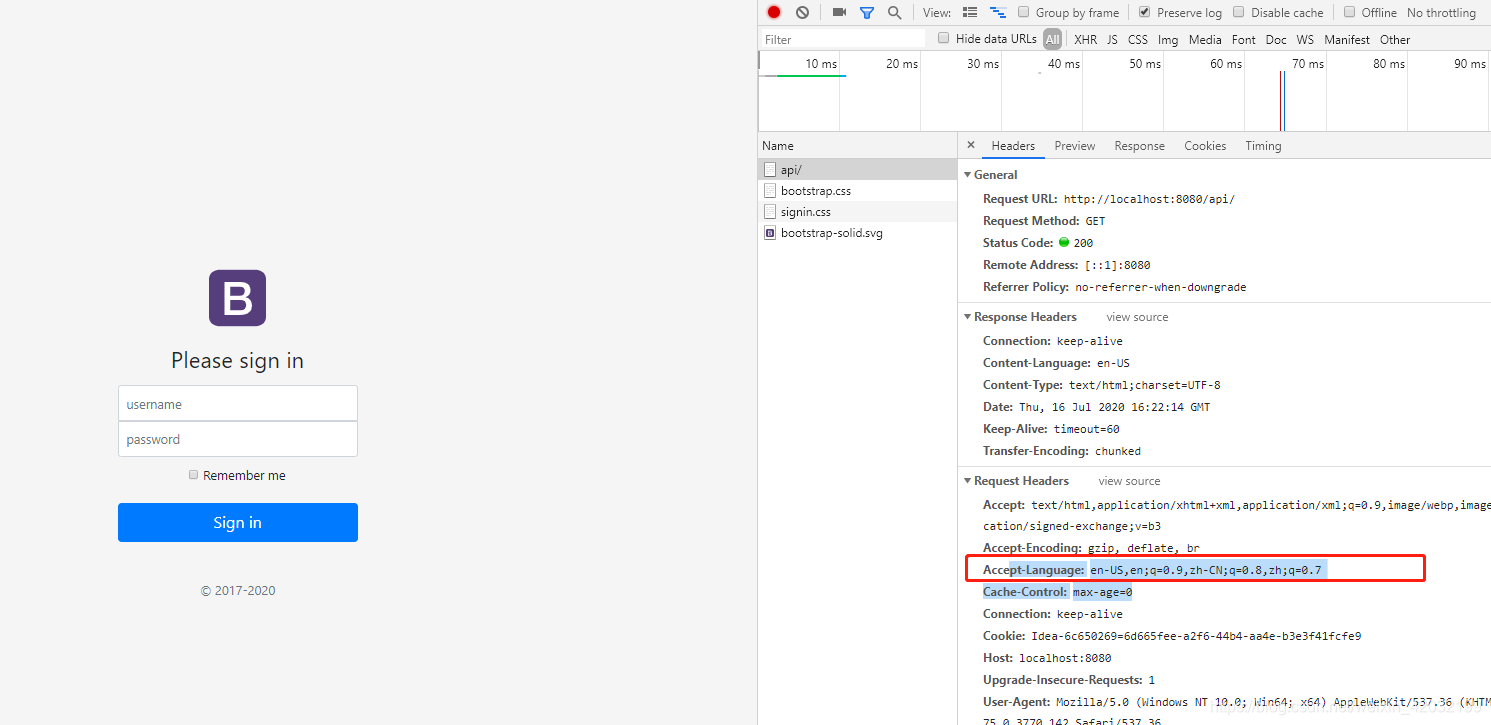Click the Accept-Encoding gzip value
The image size is (1491, 725).
(1143, 548)
